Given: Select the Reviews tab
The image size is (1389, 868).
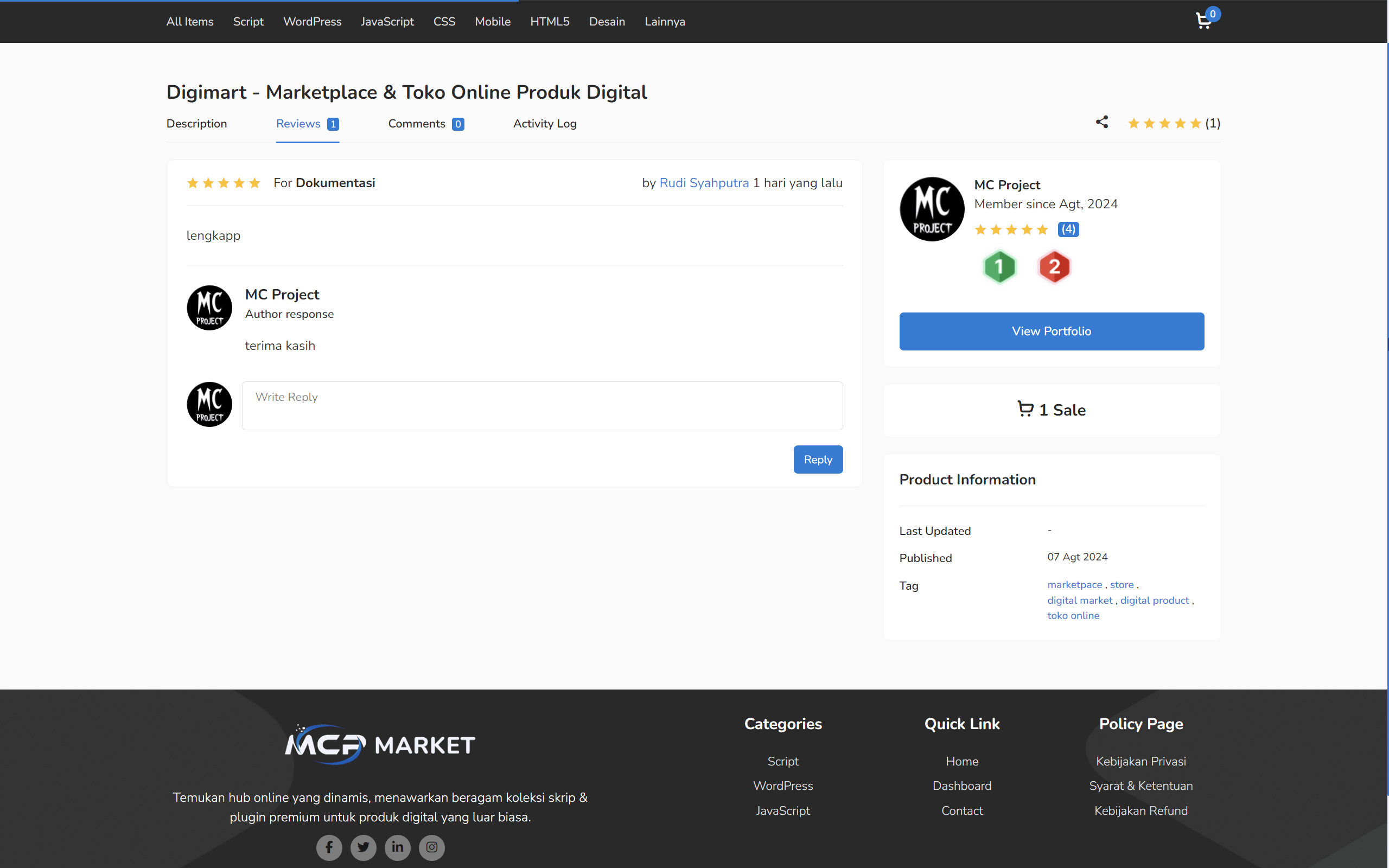Looking at the screenshot, I should 307,124.
